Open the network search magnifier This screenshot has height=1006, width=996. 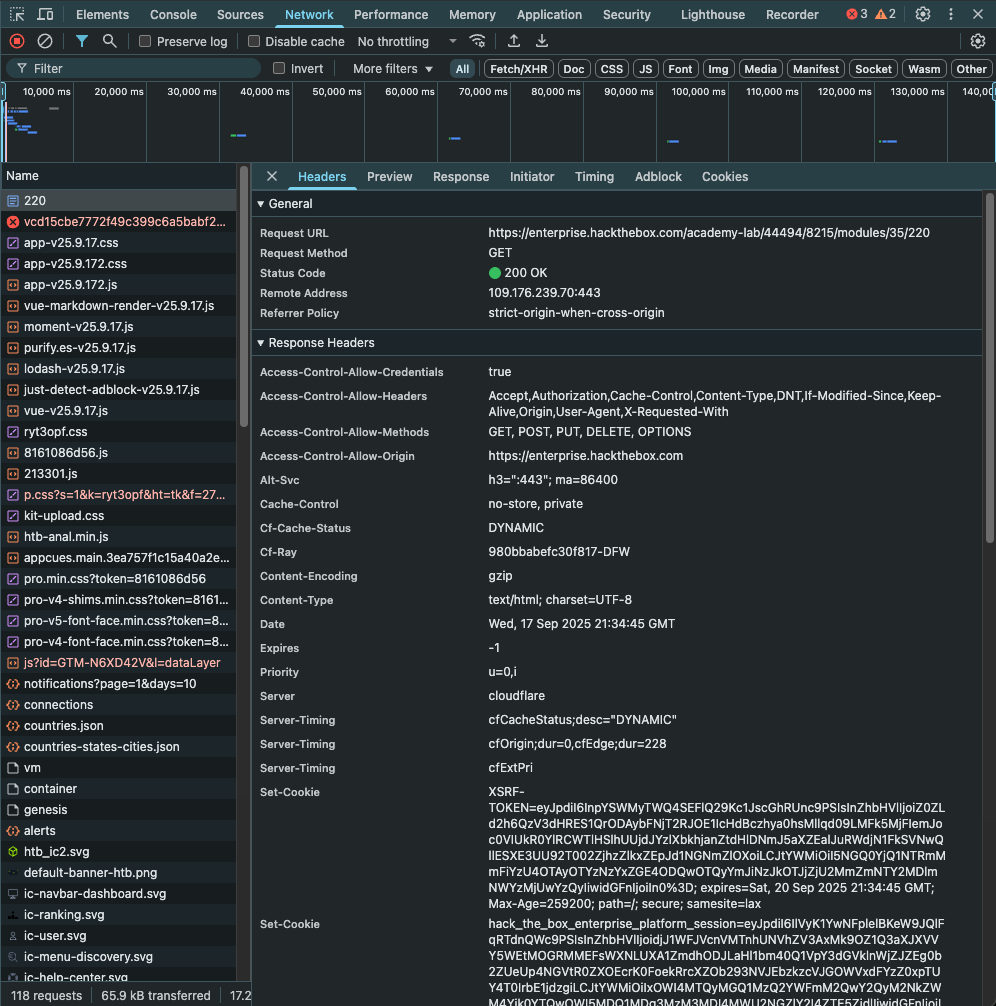click(110, 41)
